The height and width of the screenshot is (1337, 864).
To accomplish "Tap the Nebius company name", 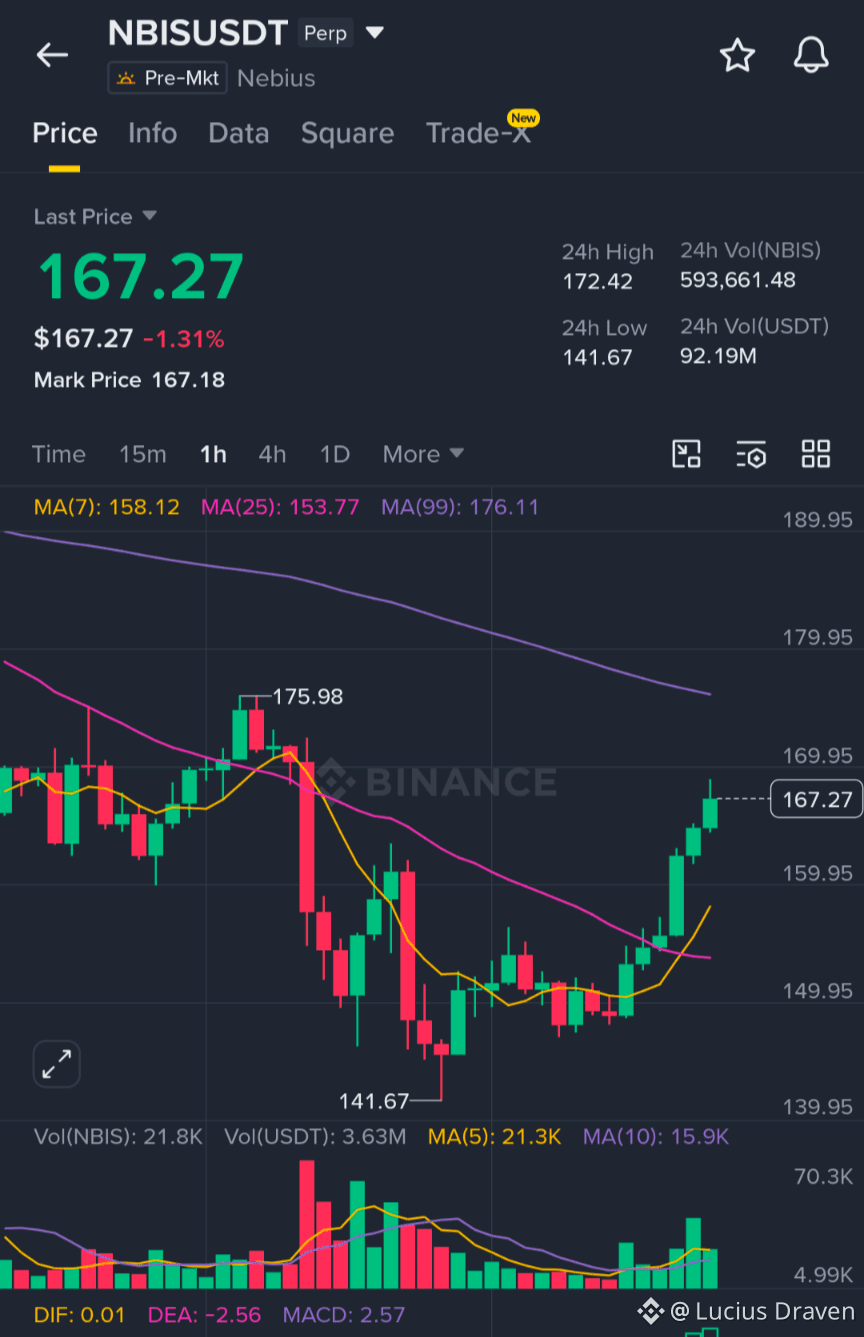I will (276, 78).
